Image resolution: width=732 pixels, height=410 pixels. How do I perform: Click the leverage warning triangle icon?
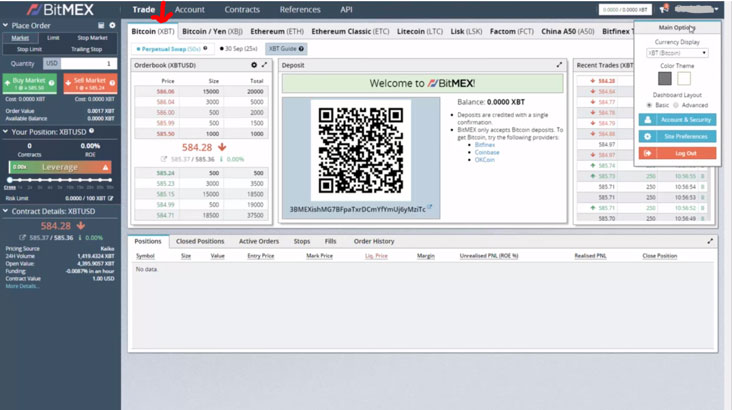click(106, 167)
